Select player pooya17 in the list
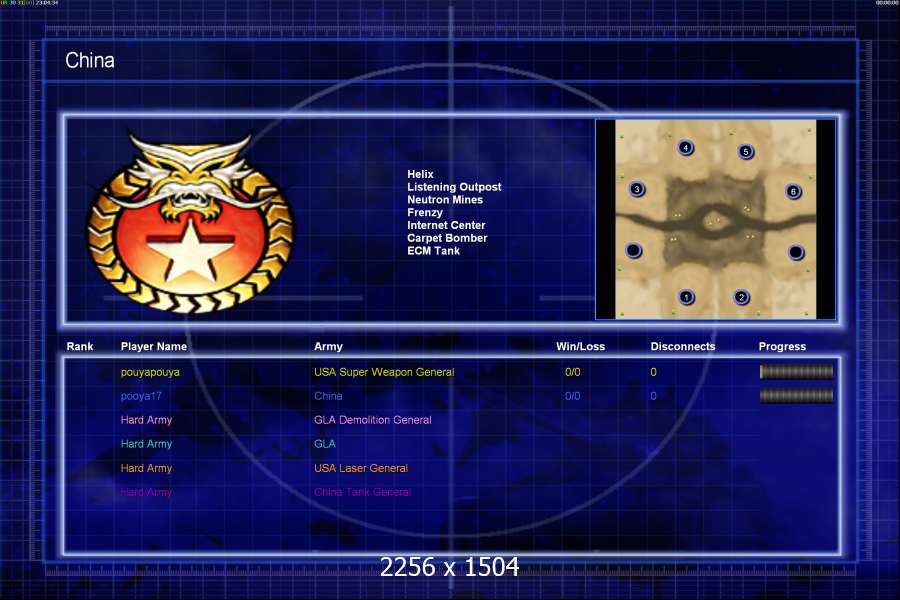 coord(141,396)
